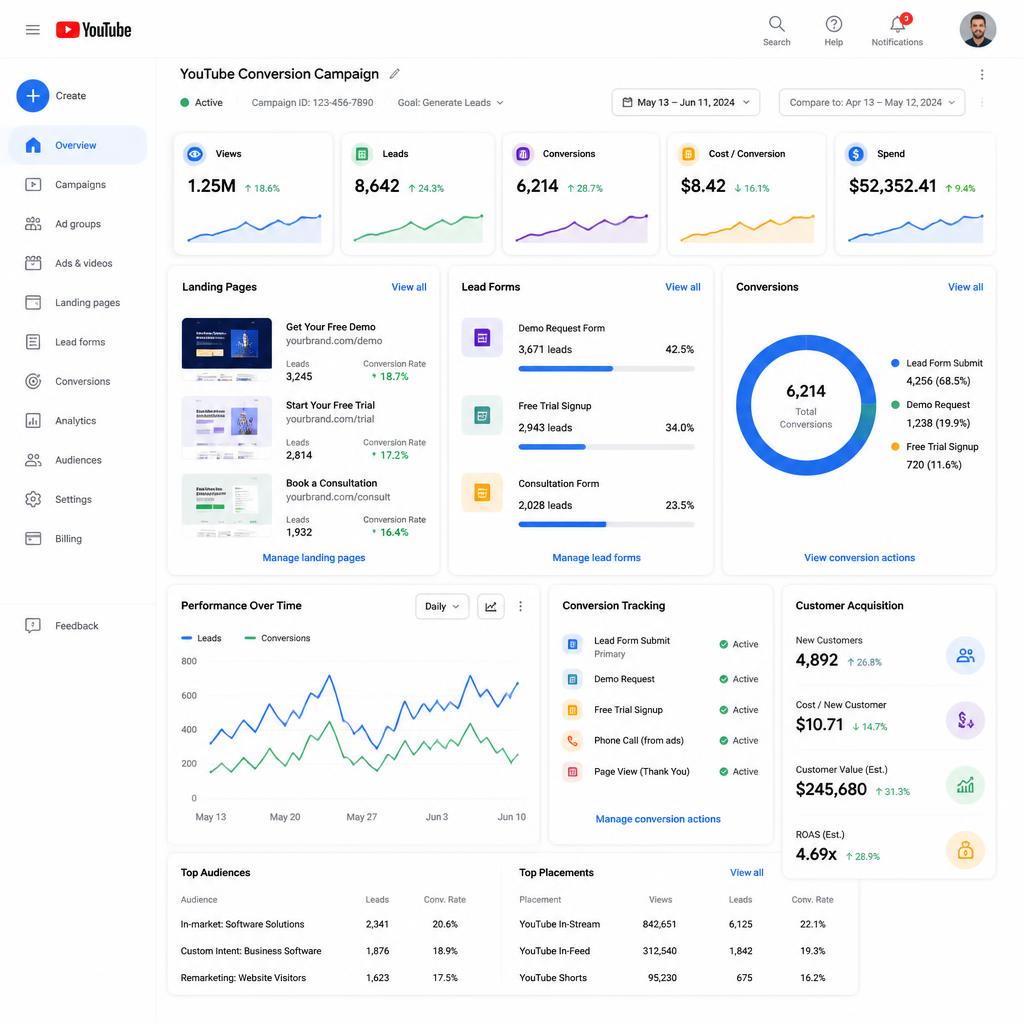The width and height of the screenshot is (1024, 1024).
Task: Click Active status of Lead Form Submit
Action: (739, 645)
